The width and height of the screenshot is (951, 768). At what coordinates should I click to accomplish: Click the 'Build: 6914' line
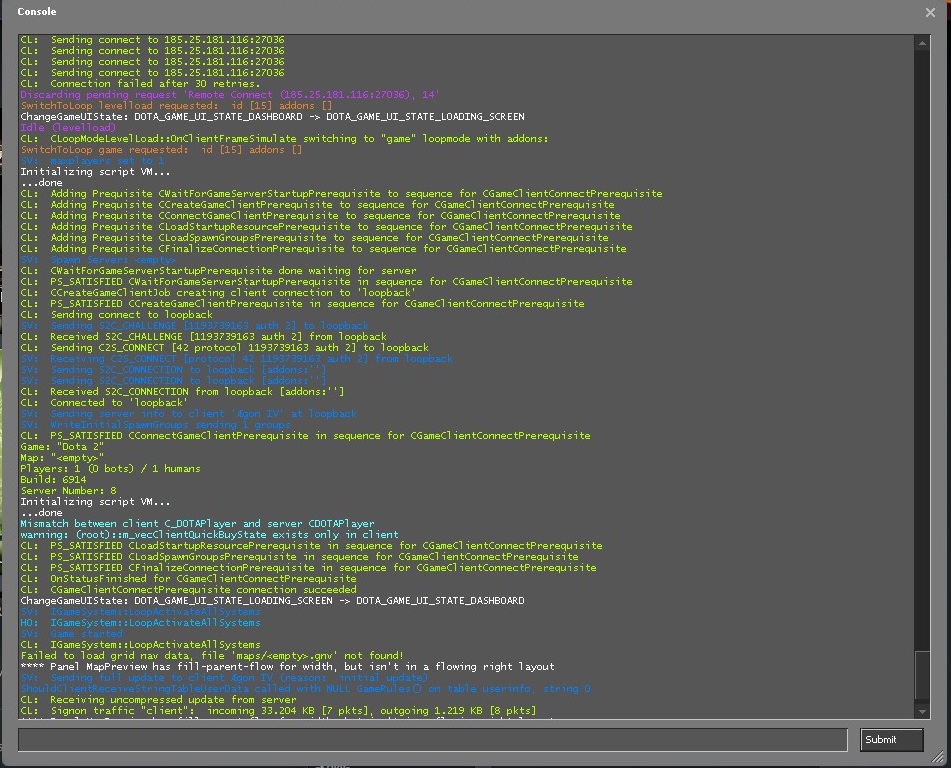(54, 480)
